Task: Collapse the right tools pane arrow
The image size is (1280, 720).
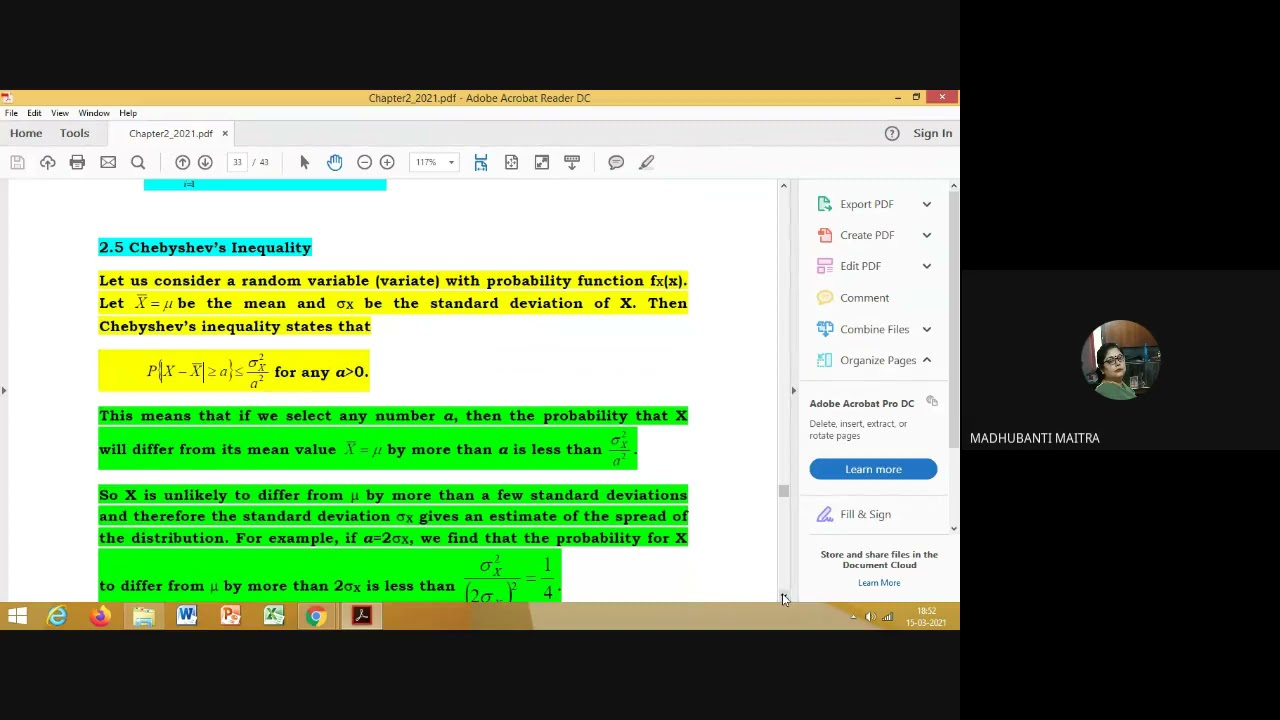Action: [x=794, y=390]
